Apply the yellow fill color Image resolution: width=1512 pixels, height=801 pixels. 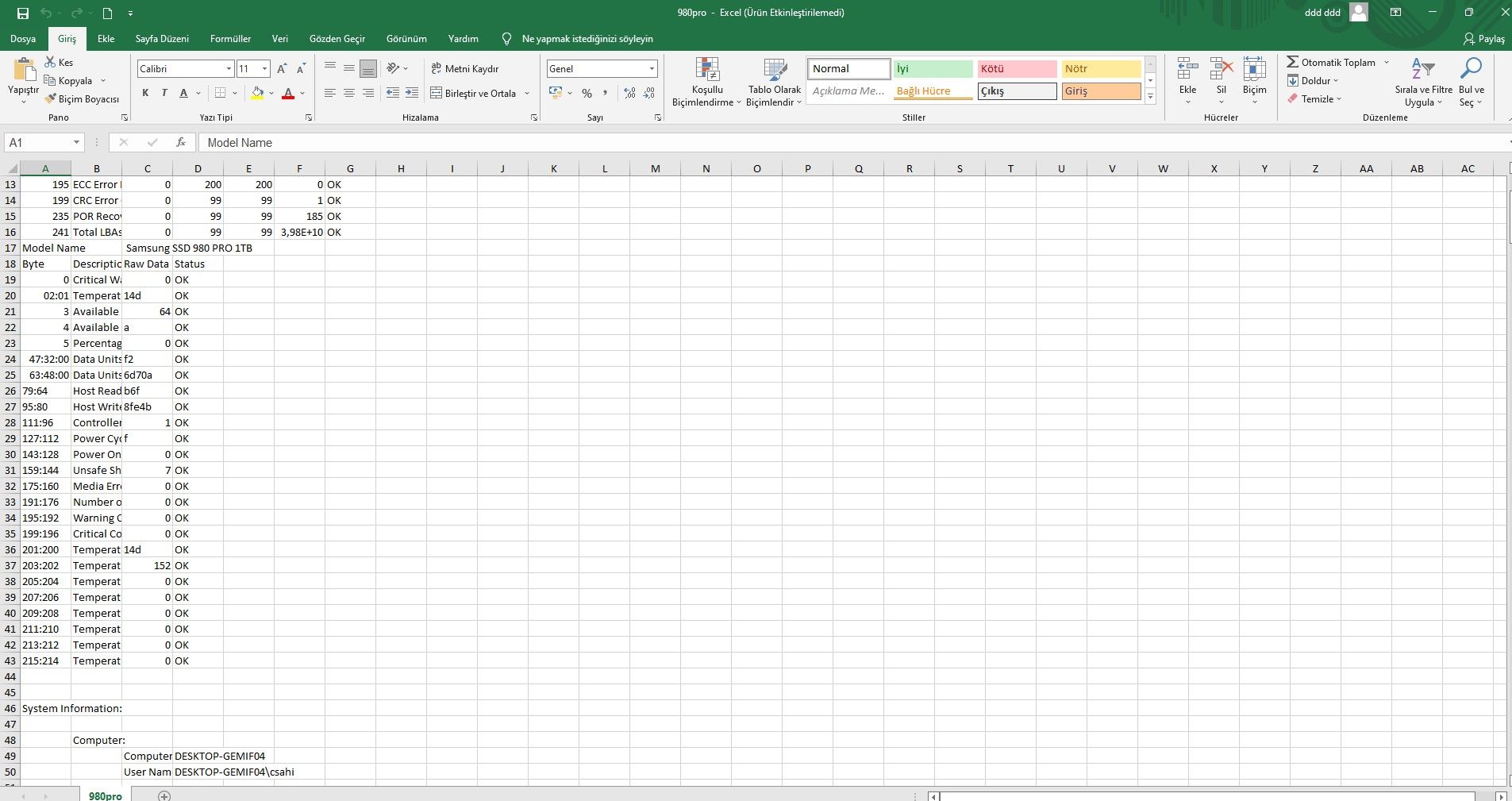pos(257,93)
